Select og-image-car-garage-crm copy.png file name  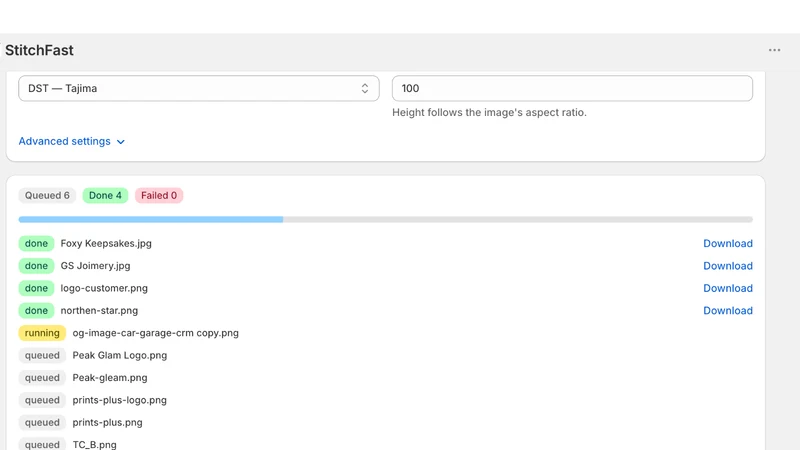click(156, 333)
